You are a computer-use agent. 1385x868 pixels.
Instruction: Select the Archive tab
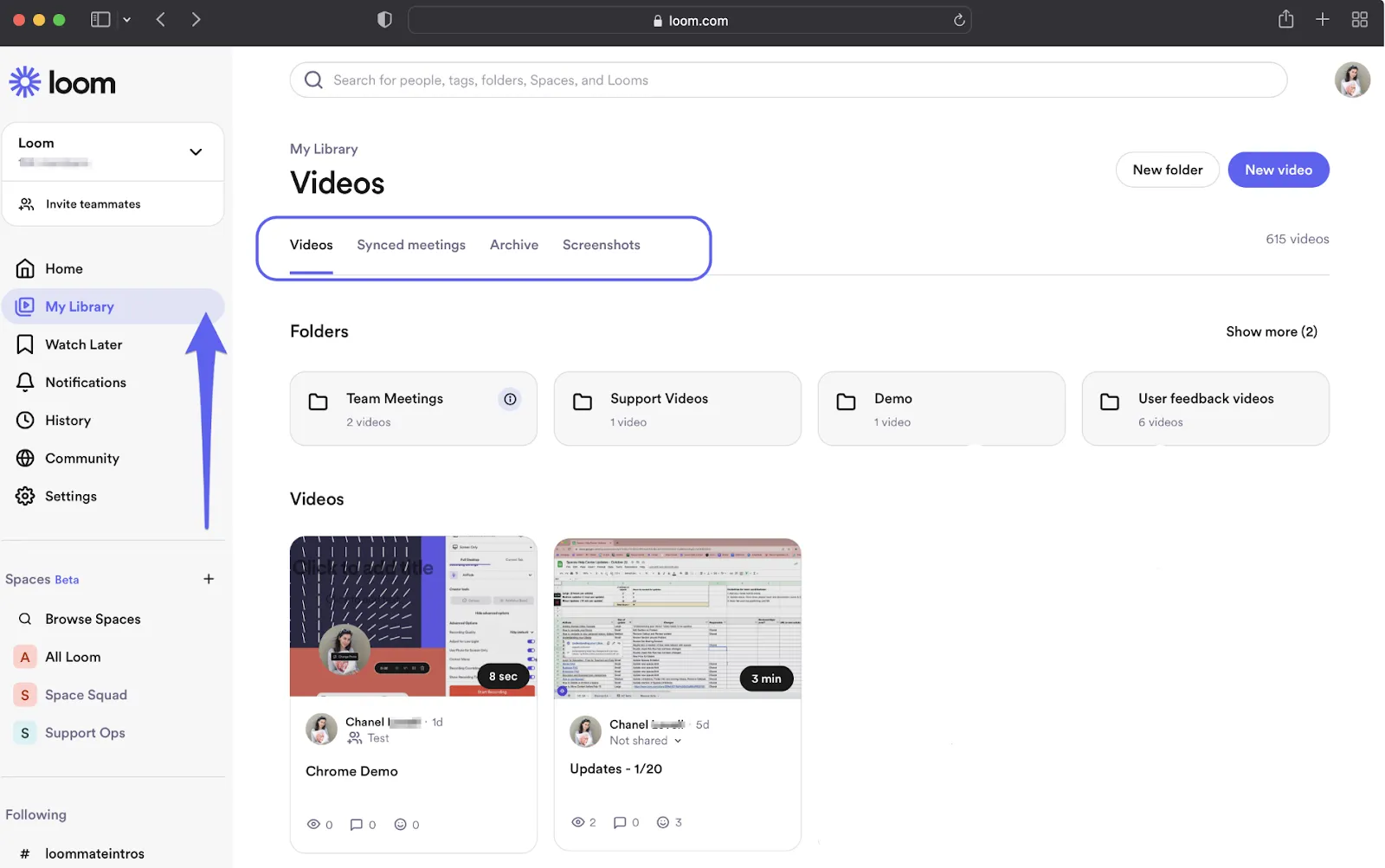coord(514,245)
